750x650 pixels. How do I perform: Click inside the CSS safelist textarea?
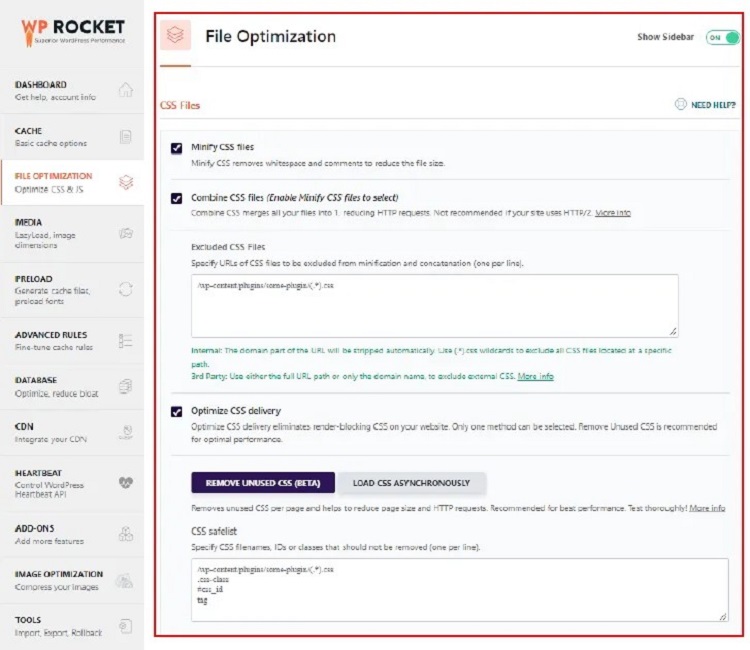(x=459, y=590)
